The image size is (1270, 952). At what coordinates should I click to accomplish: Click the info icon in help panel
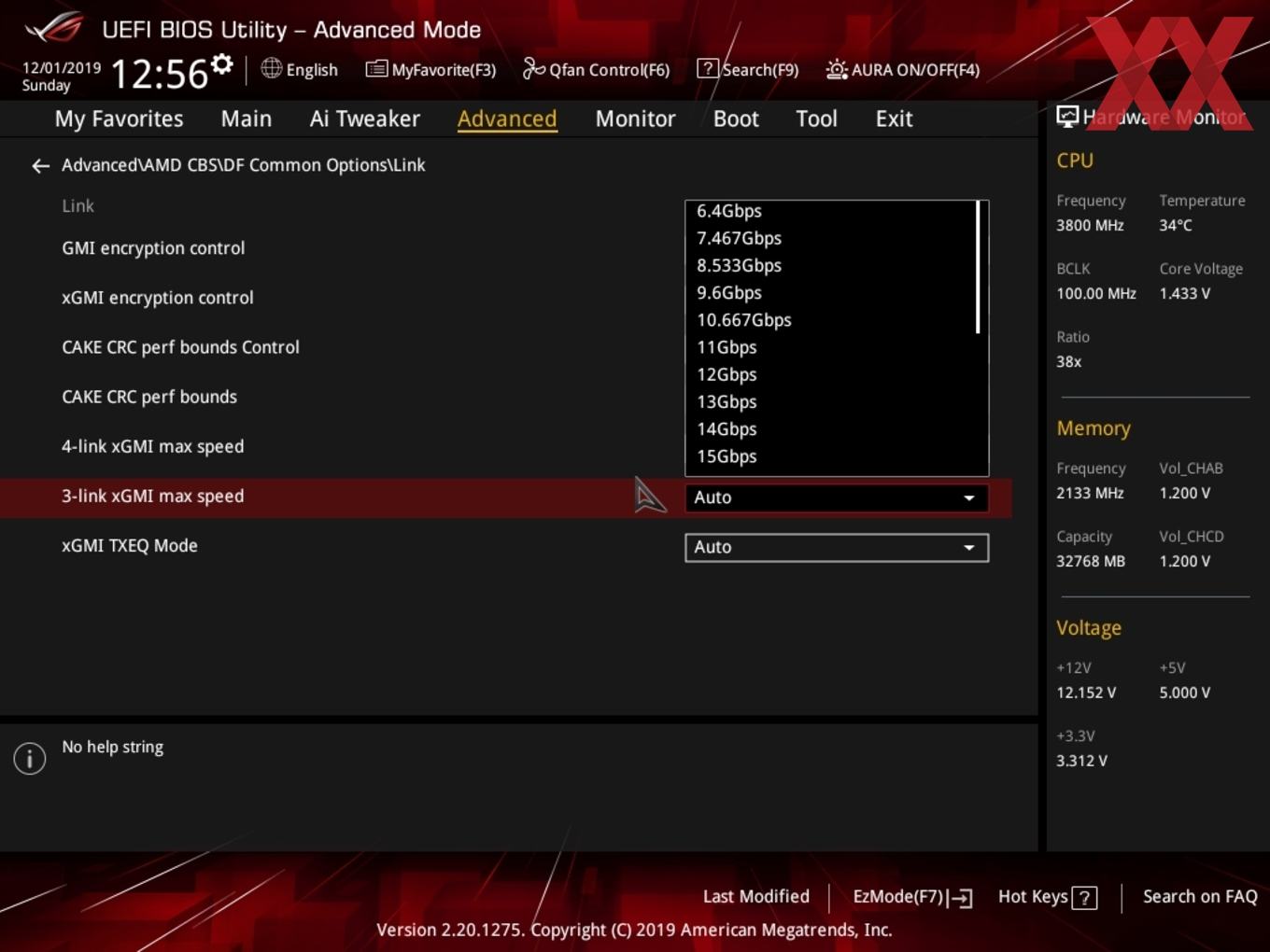point(30,758)
